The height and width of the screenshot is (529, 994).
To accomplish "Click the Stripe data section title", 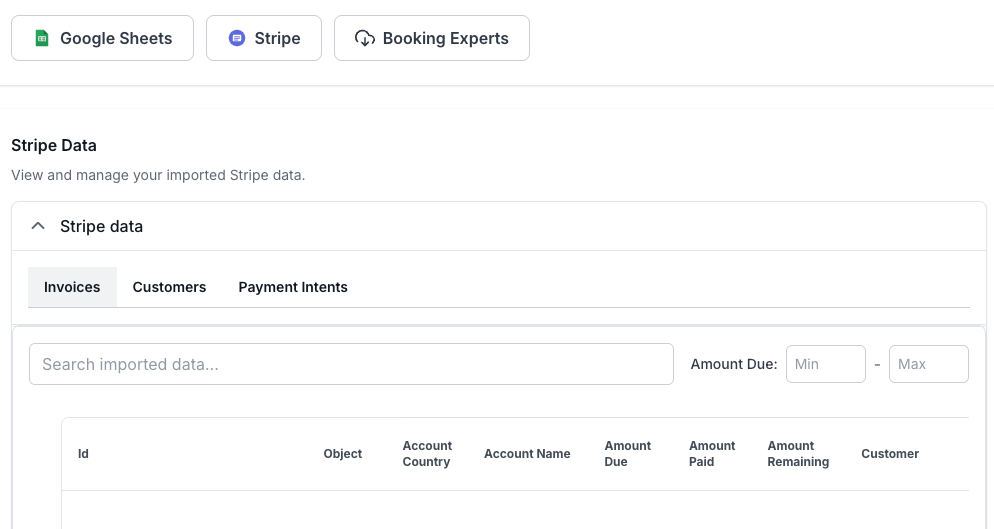I will point(101,226).
